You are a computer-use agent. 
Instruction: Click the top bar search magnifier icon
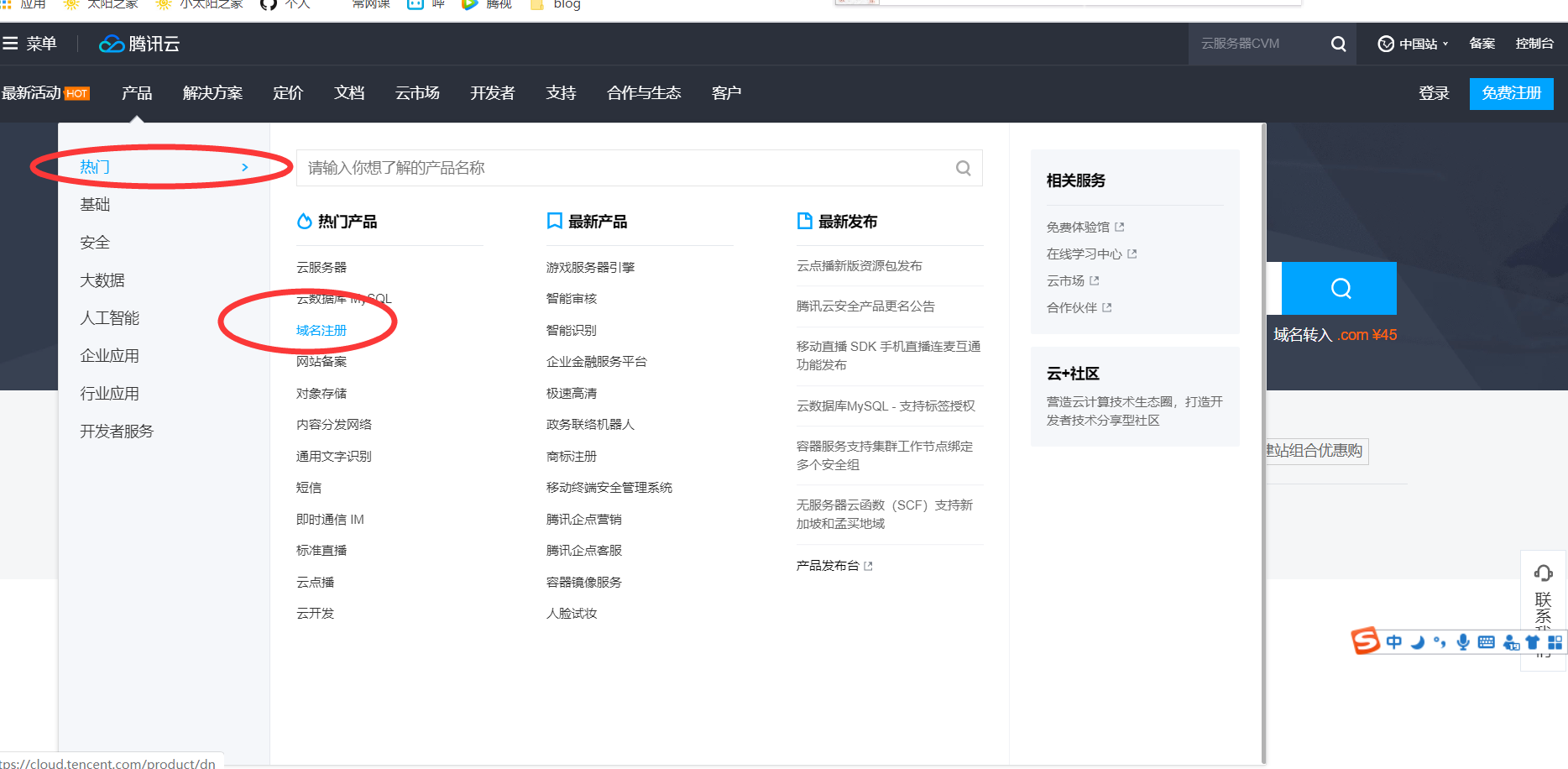[1338, 44]
